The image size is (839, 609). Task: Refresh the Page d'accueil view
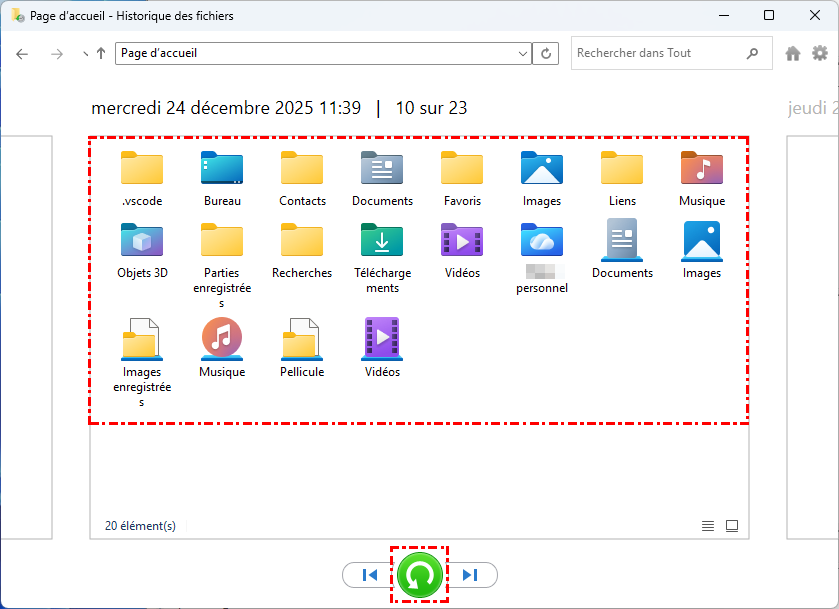click(546, 54)
